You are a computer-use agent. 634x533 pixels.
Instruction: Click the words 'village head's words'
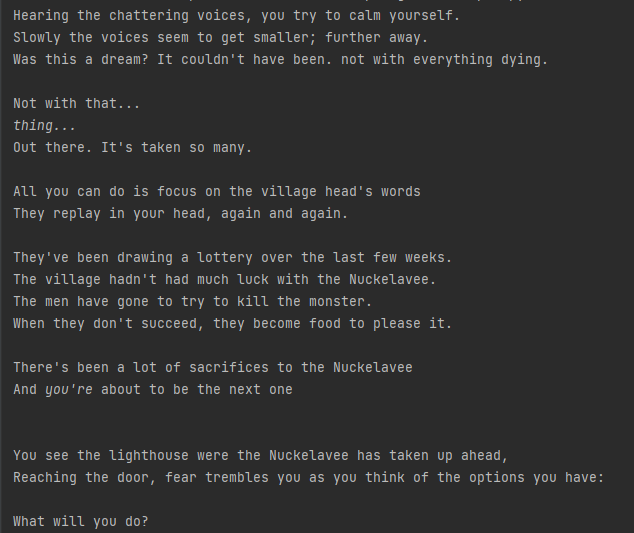[x=340, y=192]
